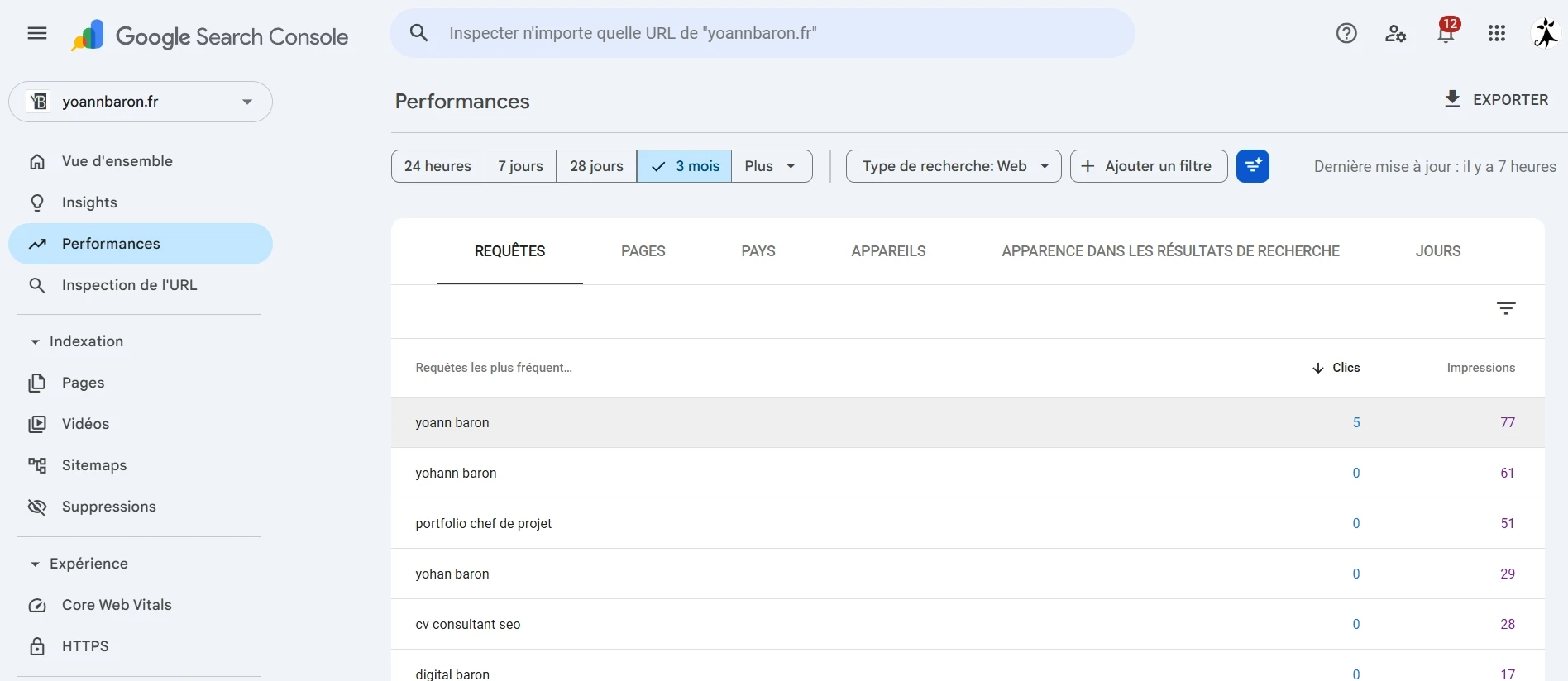Click the Performances trend icon
1568x681 pixels.
point(37,244)
